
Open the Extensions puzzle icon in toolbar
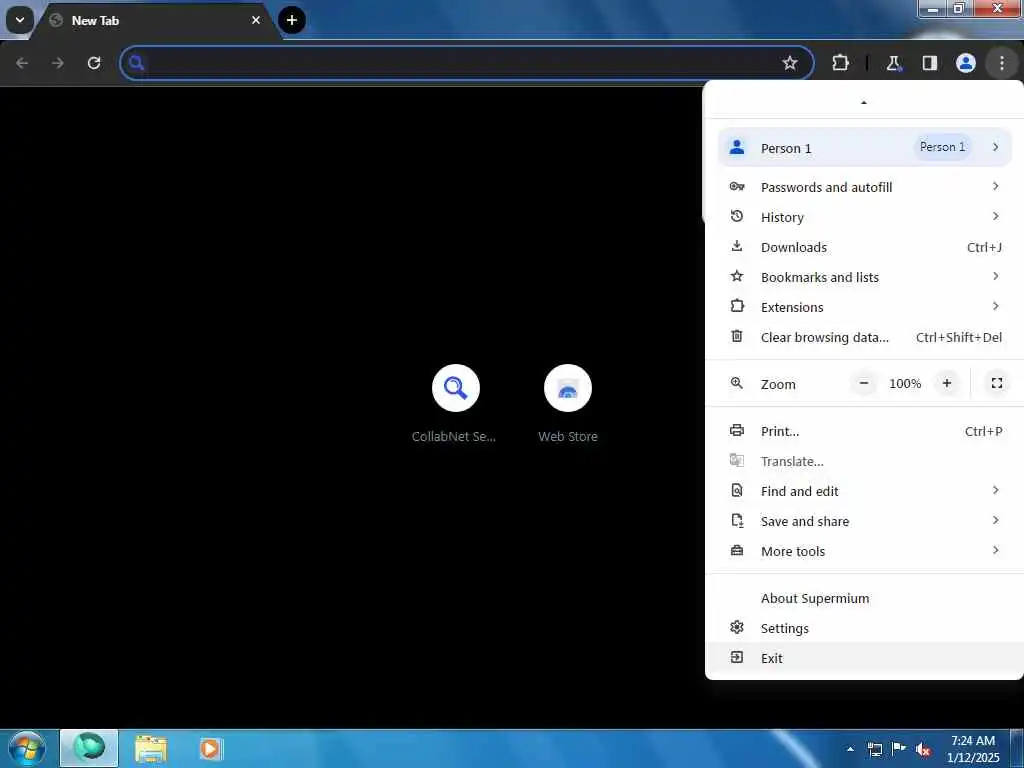tap(840, 63)
